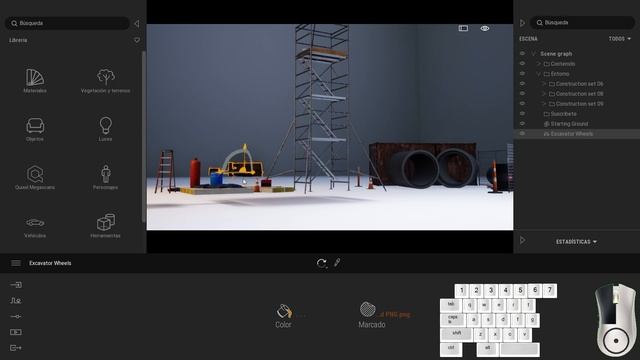Click the scene search field
The image size is (640, 360).
582,22
